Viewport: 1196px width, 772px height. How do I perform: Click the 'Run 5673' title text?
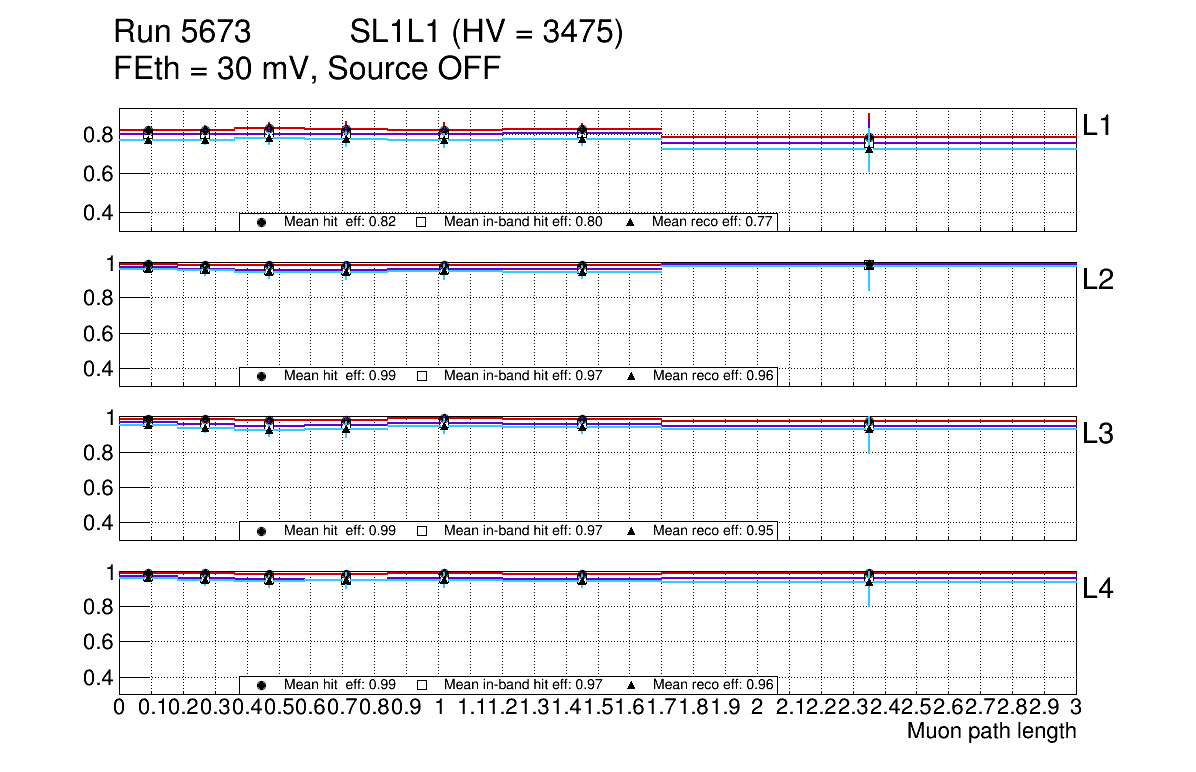181,33
